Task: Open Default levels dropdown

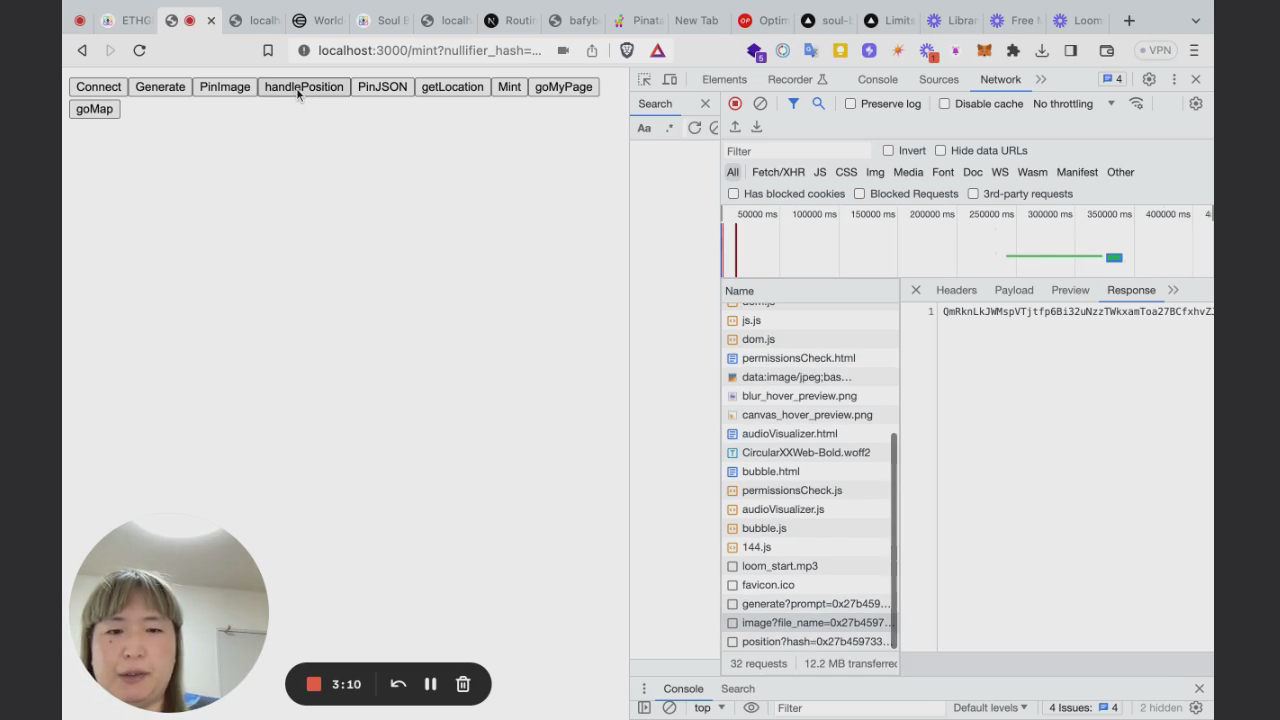Action: [x=990, y=708]
